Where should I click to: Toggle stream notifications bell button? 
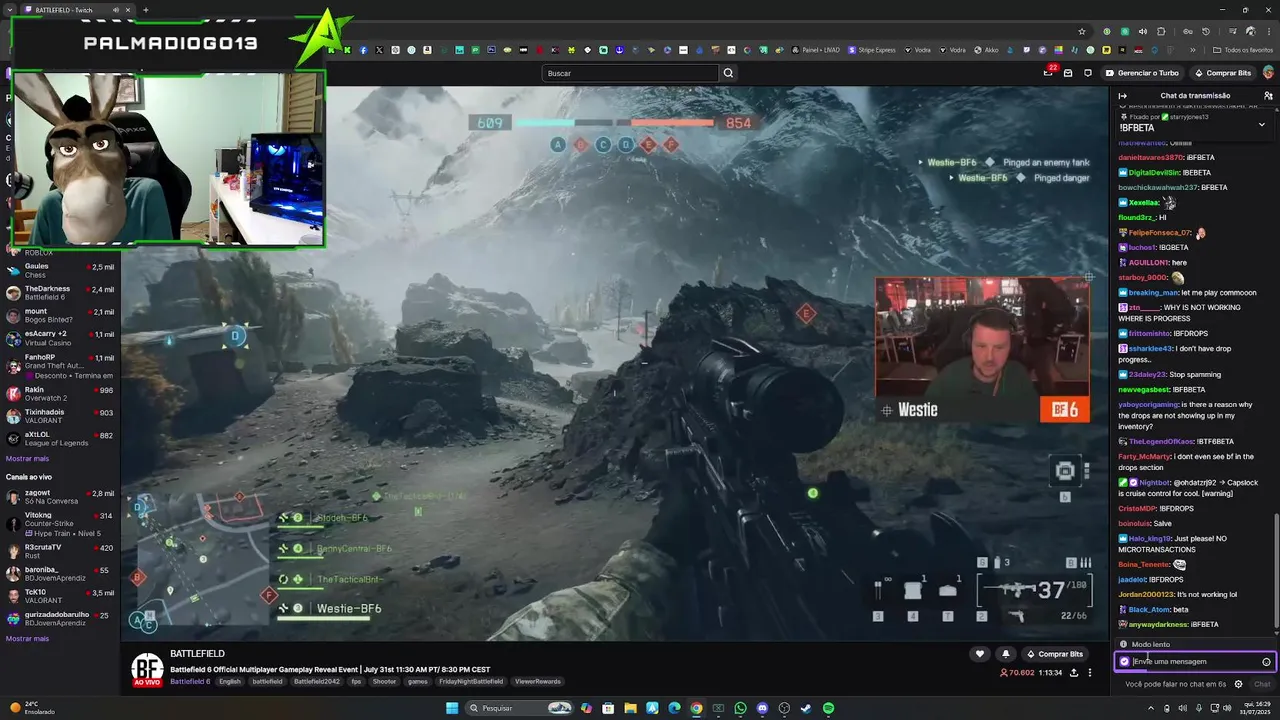1006,654
